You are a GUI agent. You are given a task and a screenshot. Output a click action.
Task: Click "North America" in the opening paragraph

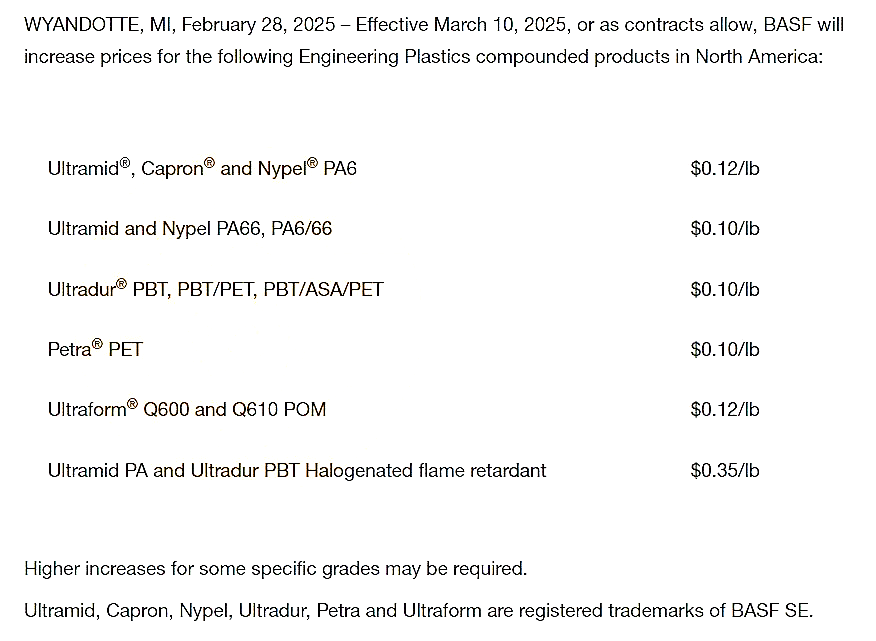[x=761, y=56]
